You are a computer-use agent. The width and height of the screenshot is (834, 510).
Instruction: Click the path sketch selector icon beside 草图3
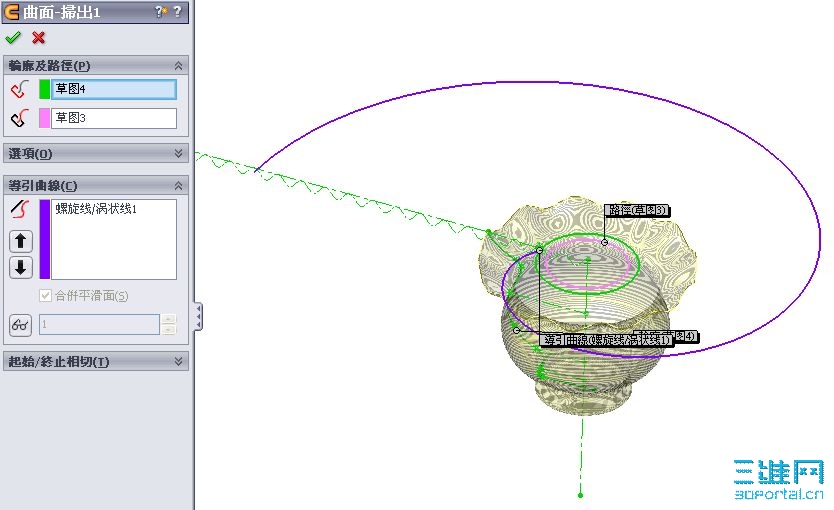click(20, 118)
